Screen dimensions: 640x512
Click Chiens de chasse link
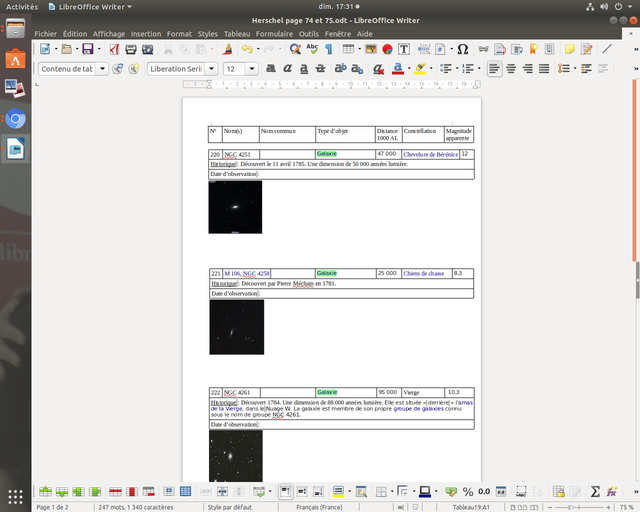pyautogui.click(x=423, y=273)
